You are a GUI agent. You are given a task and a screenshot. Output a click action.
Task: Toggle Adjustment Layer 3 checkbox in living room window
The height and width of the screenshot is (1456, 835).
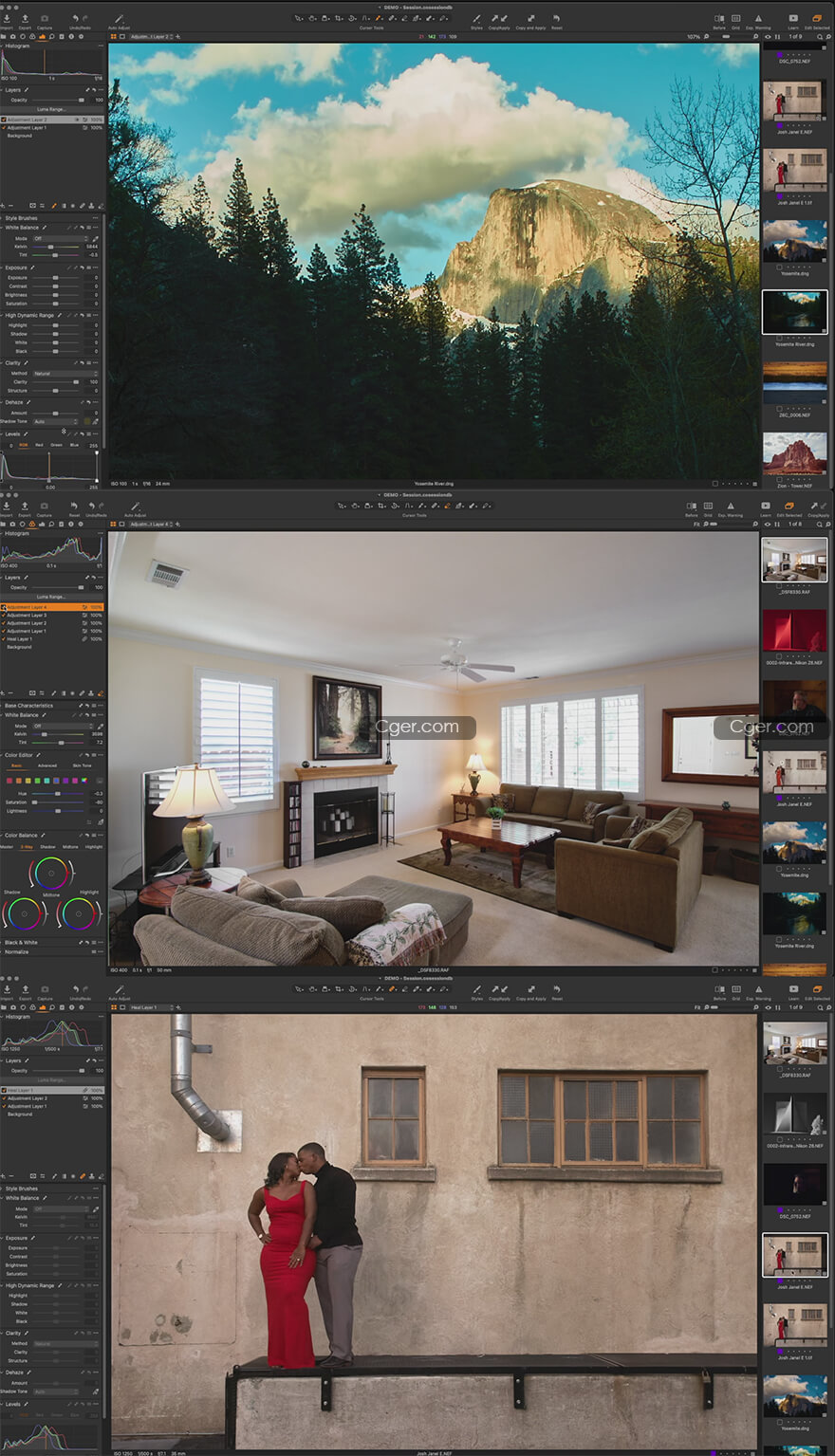pyautogui.click(x=4, y=615)
